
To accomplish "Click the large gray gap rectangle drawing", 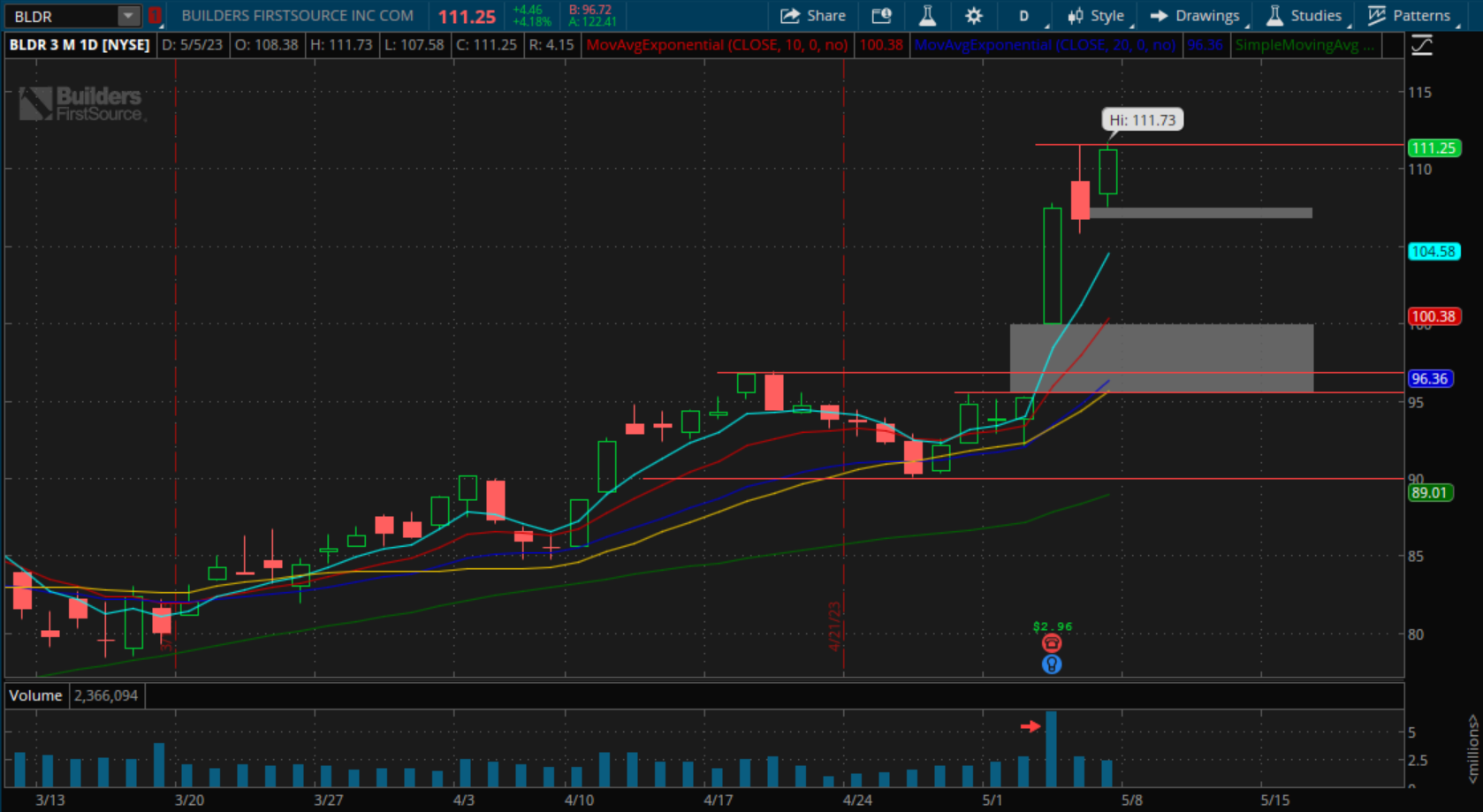I will tap(1161, 358).
